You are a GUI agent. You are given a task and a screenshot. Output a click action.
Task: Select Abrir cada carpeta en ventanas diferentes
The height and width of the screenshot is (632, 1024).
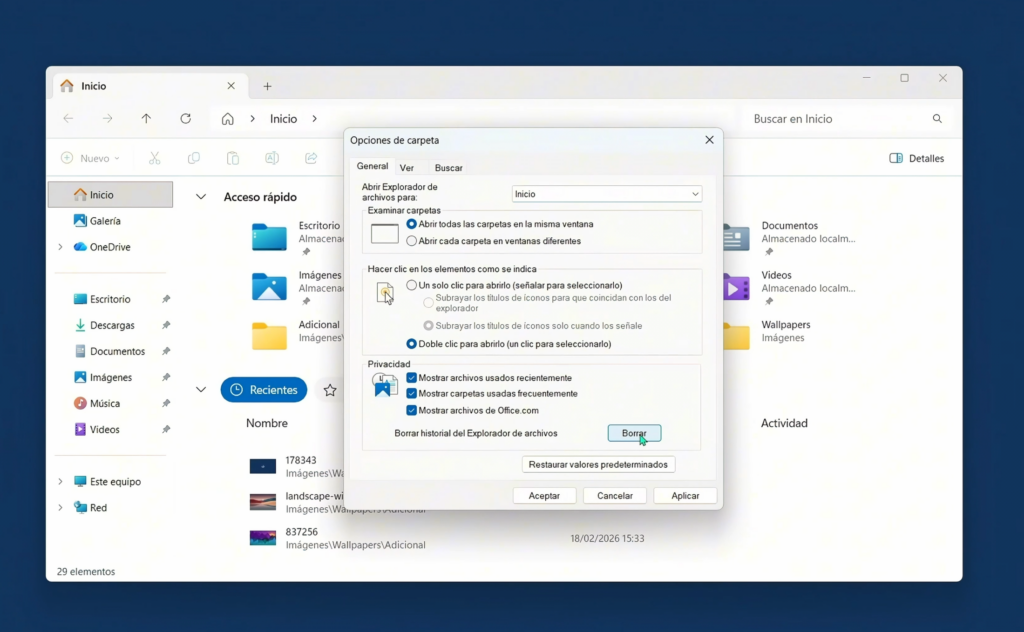(411, 241)
